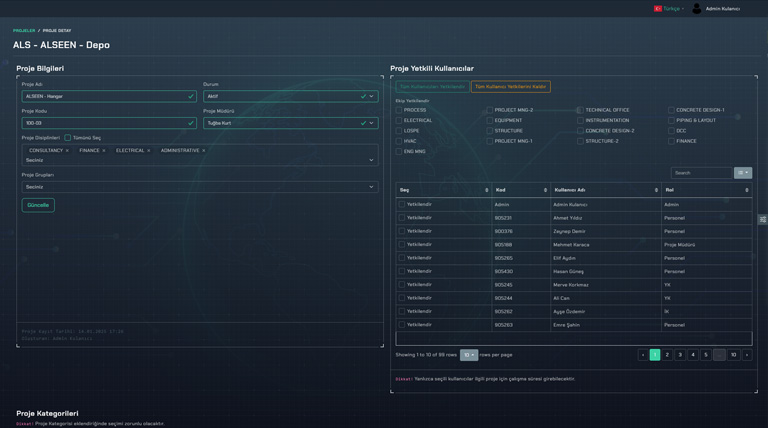Check the Tümünü Seç checkbox

pyautogui.click(x=68, y=138)
